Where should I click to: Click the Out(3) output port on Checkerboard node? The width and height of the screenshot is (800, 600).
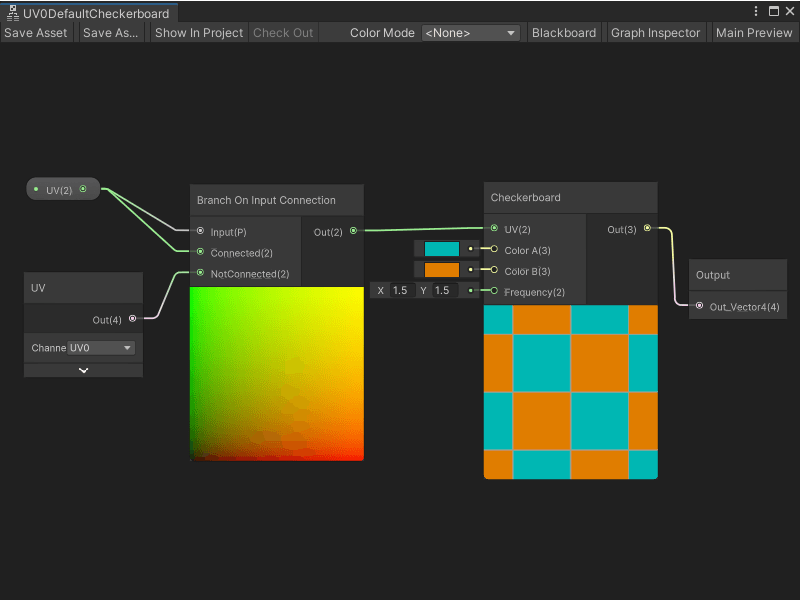[x=648, y=229]
